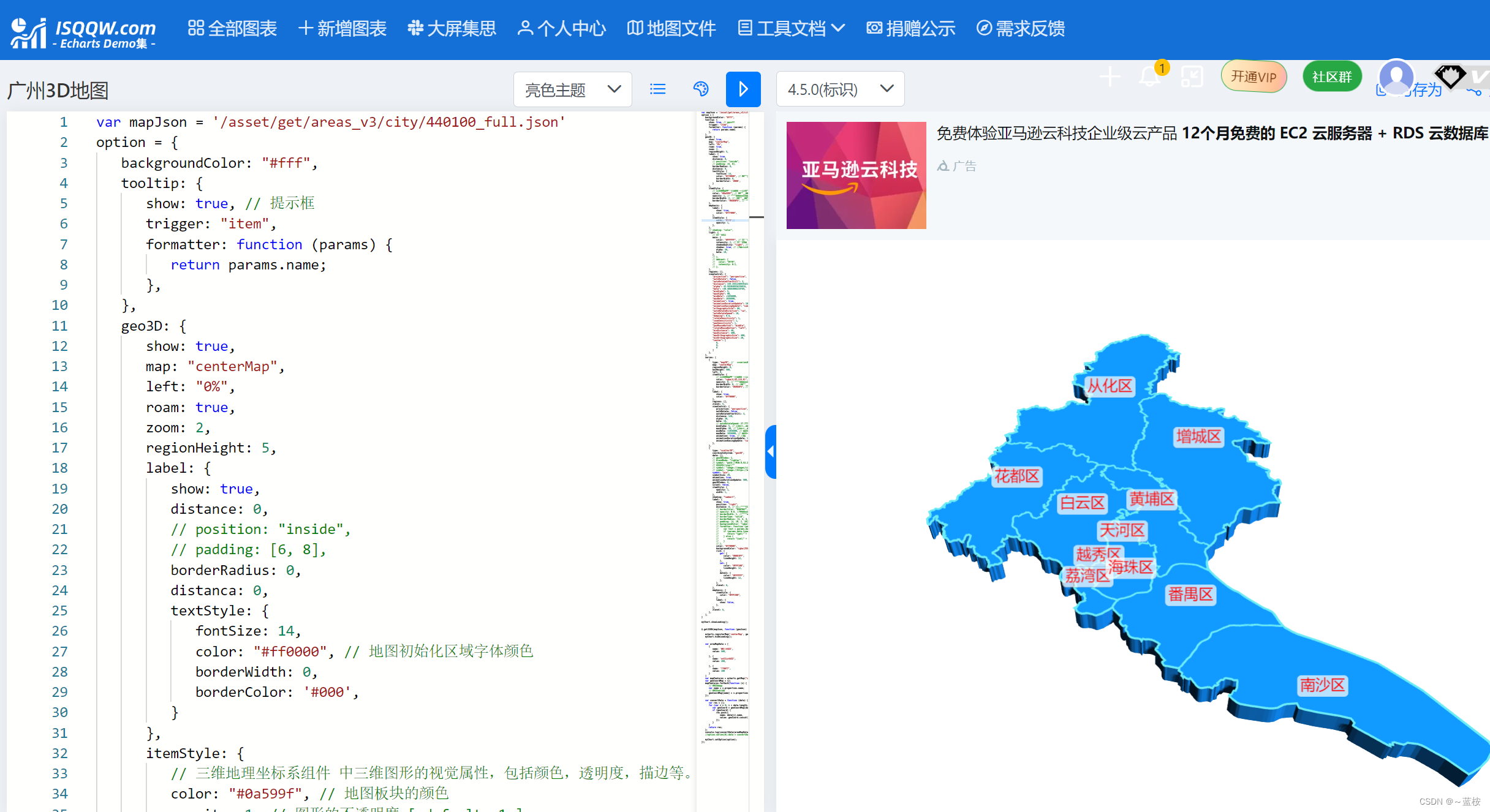Image resolution: width=1490 pixels, height=812 pixels.
Task: Click the notification bell icon
Action: [x=1150, y=78]
